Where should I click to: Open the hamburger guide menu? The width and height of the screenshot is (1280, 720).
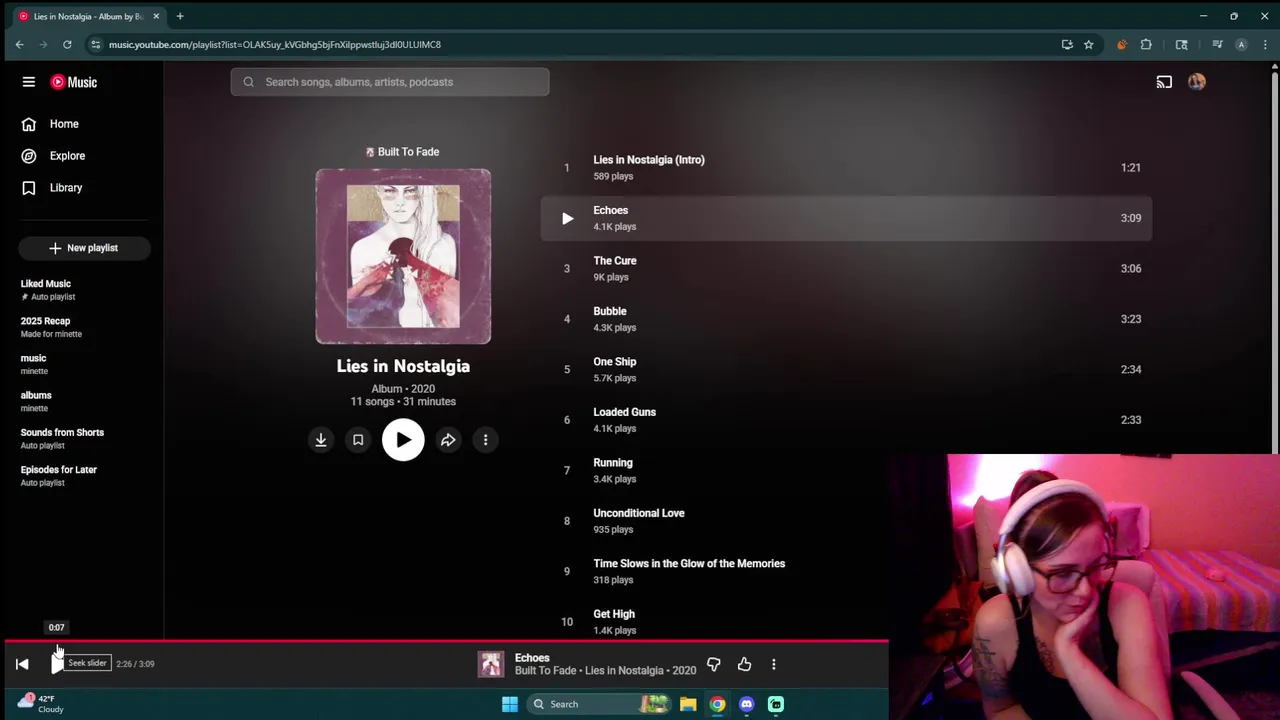(x=29, y=82)
